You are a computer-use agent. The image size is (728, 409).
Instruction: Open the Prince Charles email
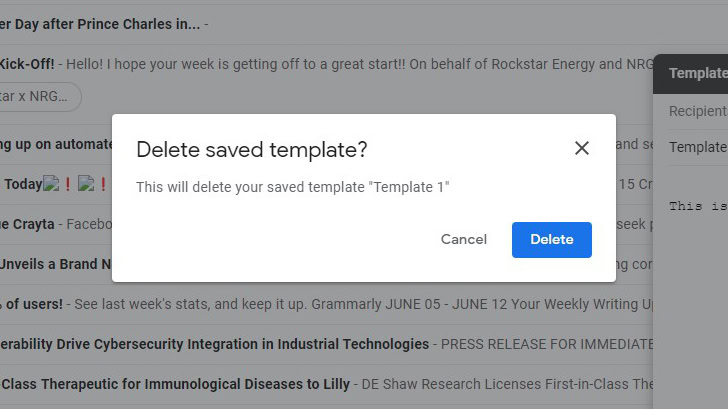[100, 23]
